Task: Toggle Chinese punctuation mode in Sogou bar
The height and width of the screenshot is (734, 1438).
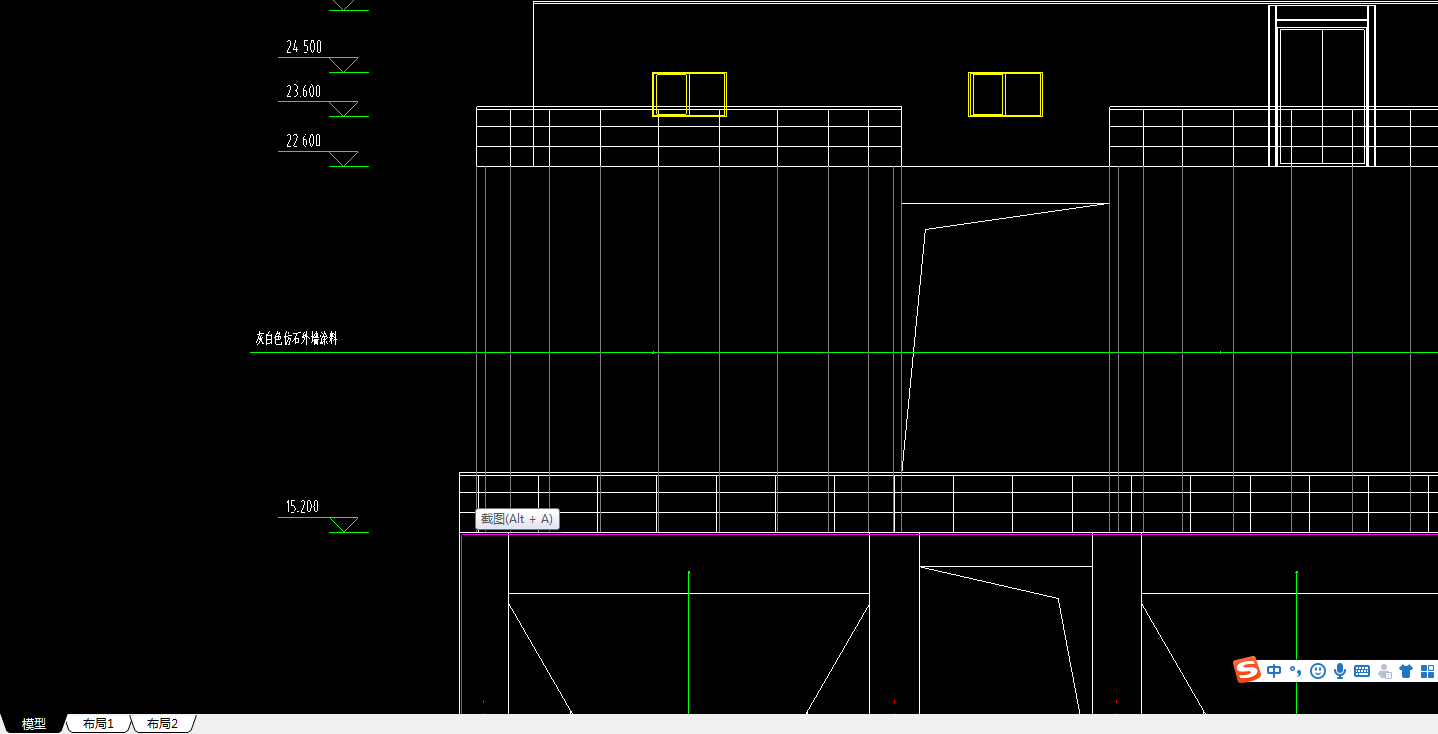Action: pyautogui.click(x=1295, y=671)
